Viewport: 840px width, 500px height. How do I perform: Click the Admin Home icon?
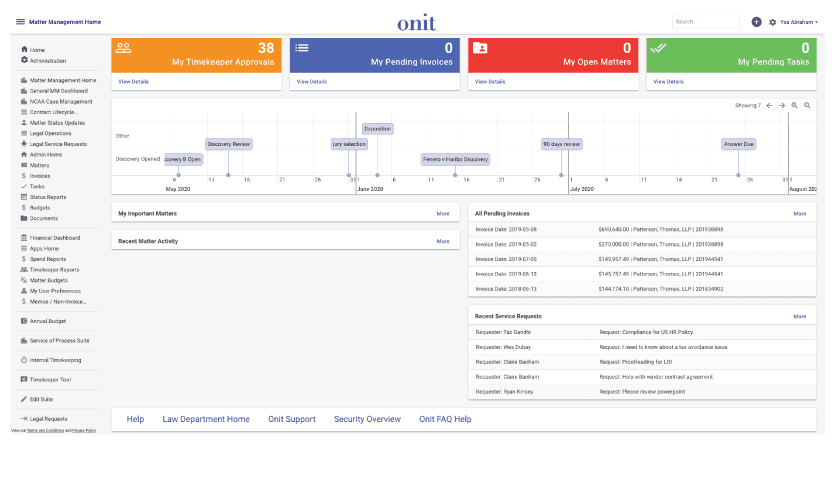(24, 154)
